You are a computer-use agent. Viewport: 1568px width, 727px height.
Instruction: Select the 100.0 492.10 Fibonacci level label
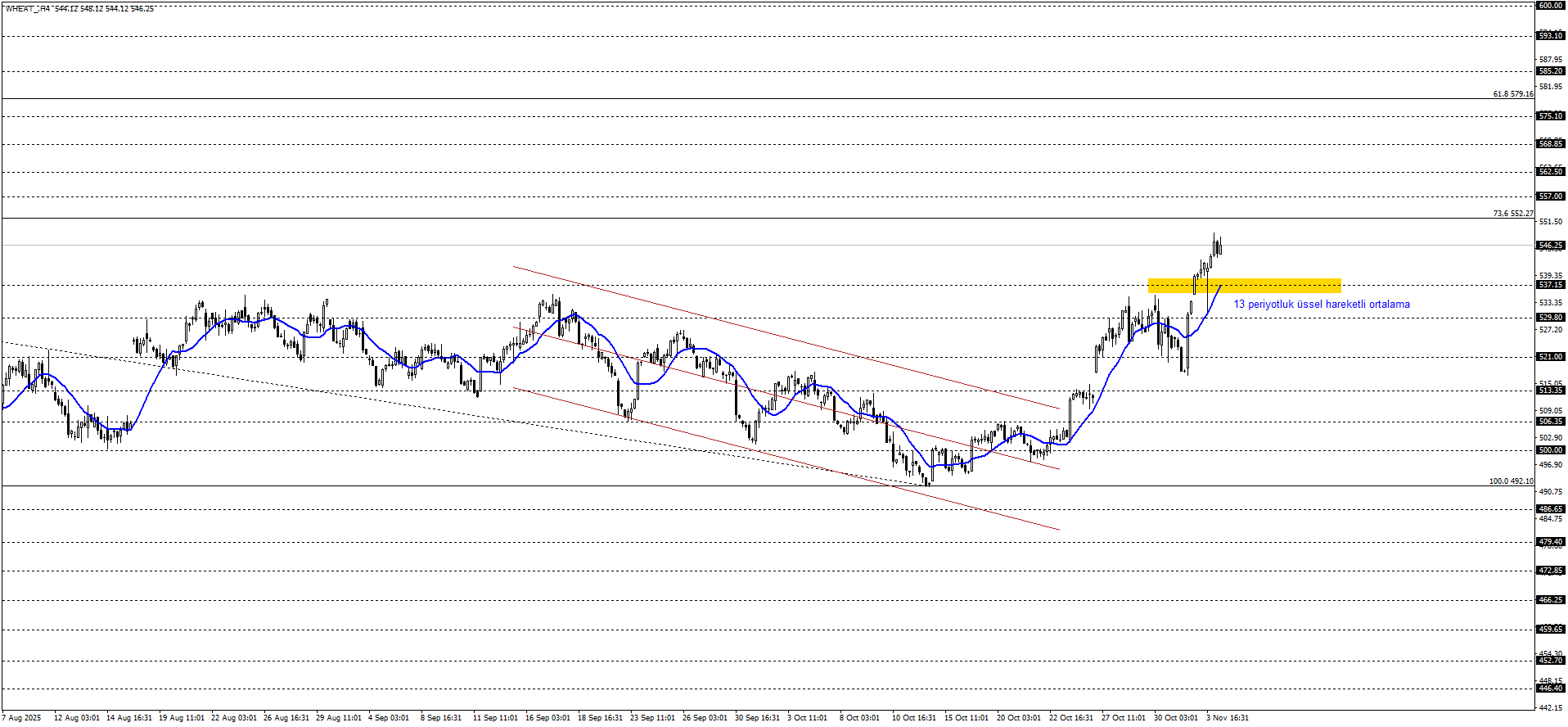[1511, 481]
